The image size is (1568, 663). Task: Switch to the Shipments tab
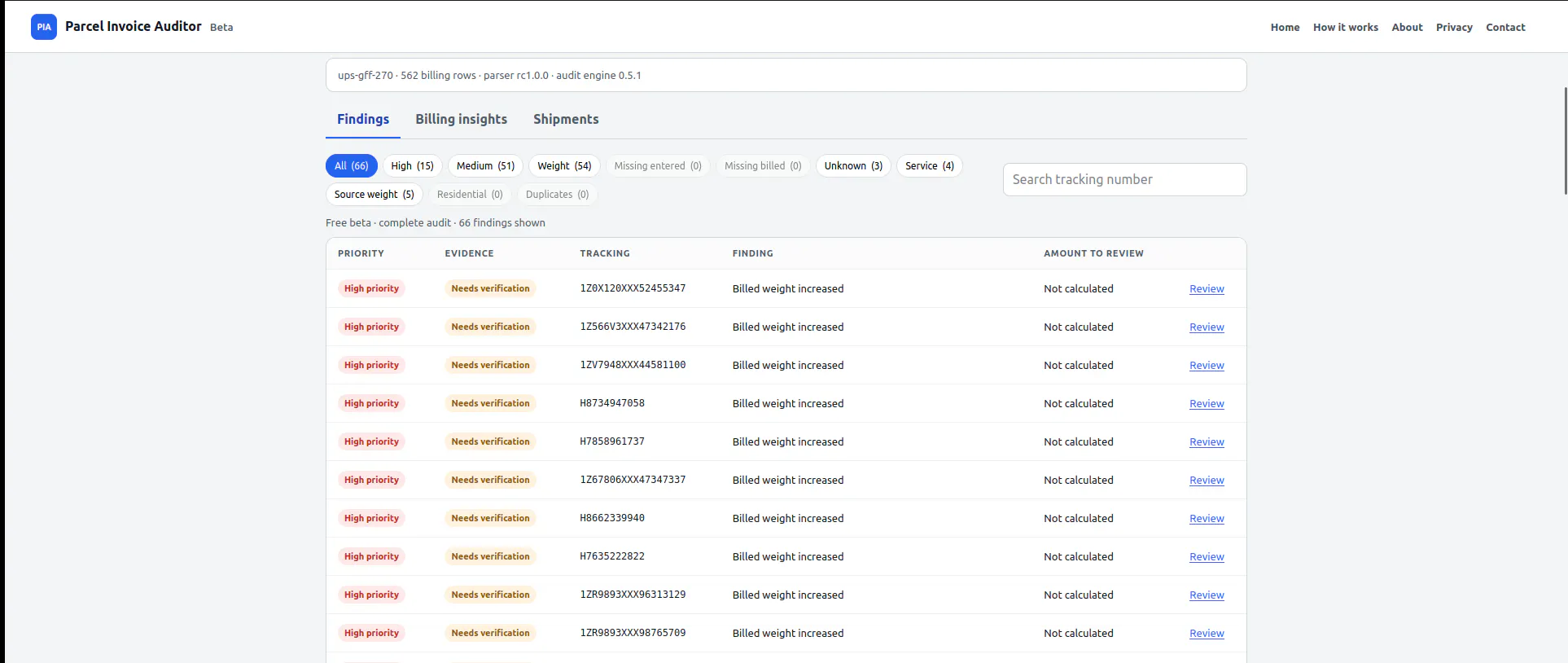pyautogui.click(x=566, y=119)
